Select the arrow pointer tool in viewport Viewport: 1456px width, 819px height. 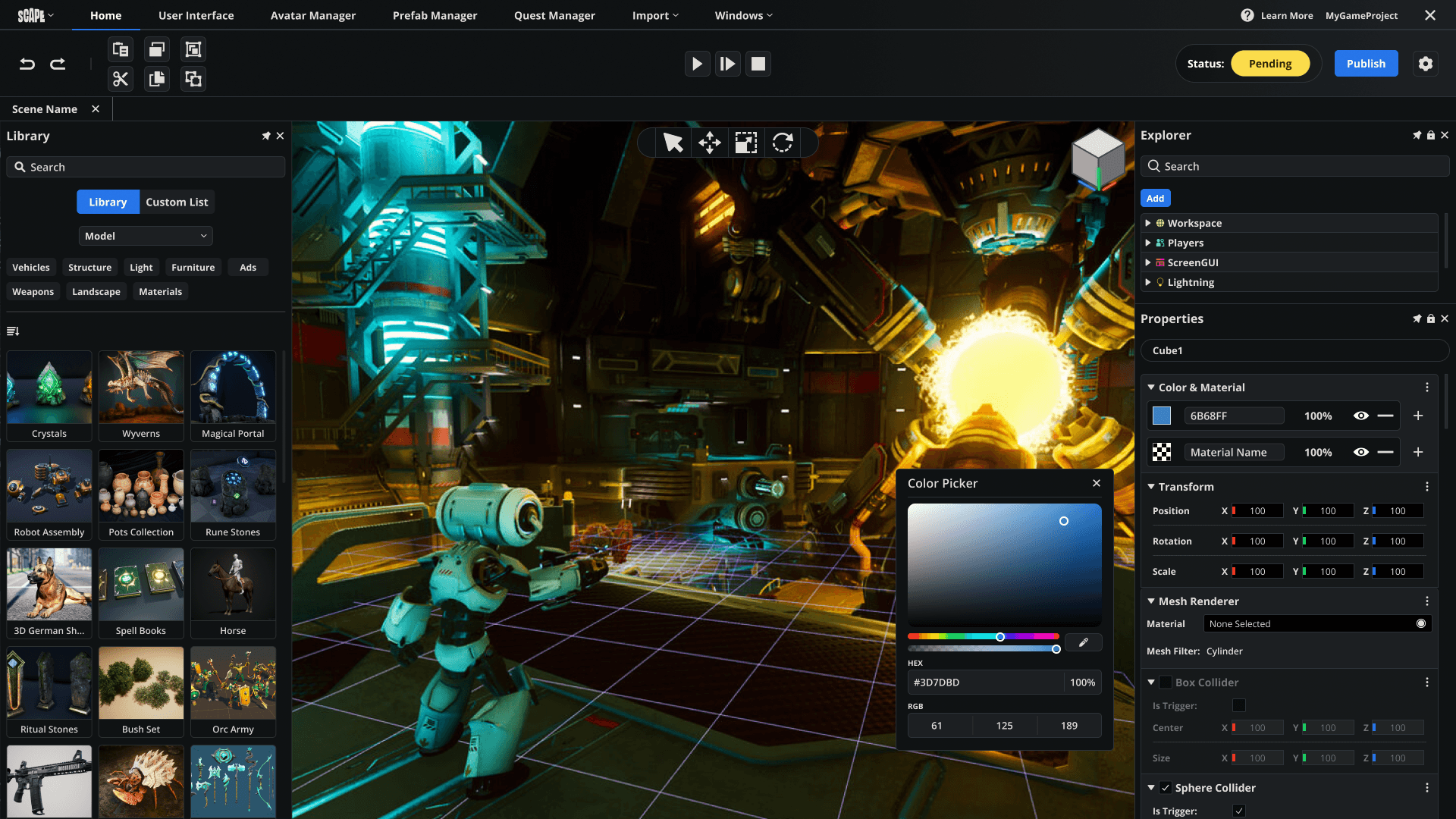pos(673,143)
